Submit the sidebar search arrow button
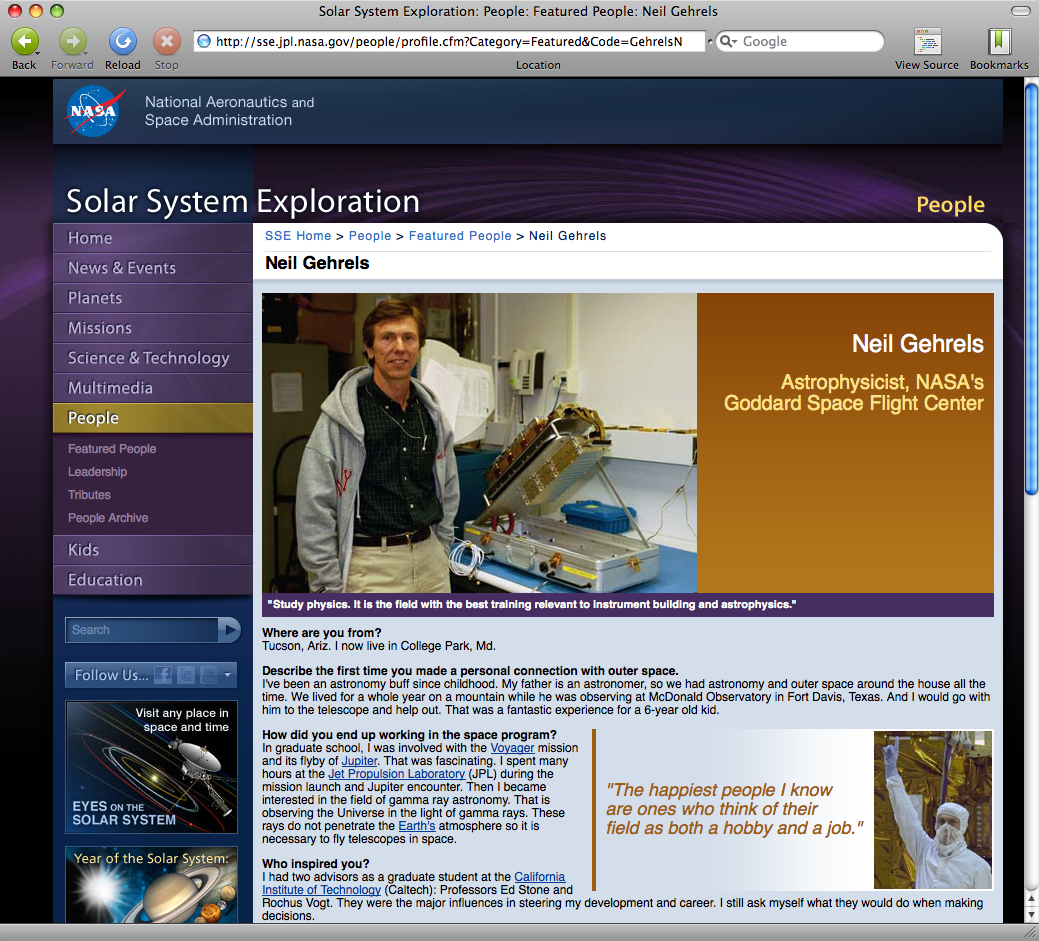Viewport: 1039px width, 941px height. [x=229, y=630]
